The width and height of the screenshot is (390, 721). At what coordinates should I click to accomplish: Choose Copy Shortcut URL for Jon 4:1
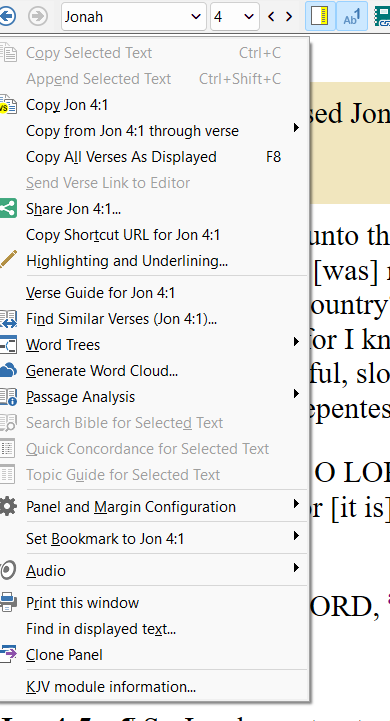pos(154,235)
